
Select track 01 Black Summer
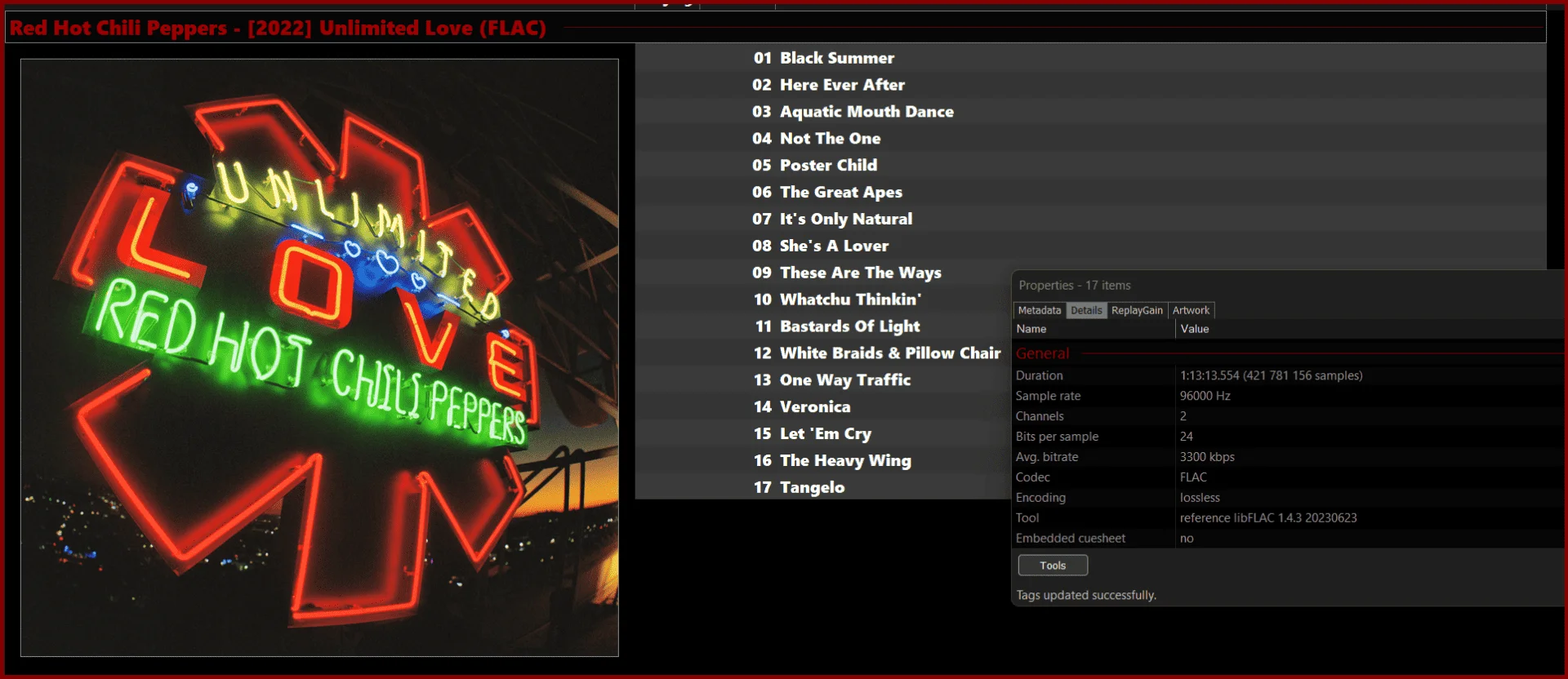coord(1090,58)
